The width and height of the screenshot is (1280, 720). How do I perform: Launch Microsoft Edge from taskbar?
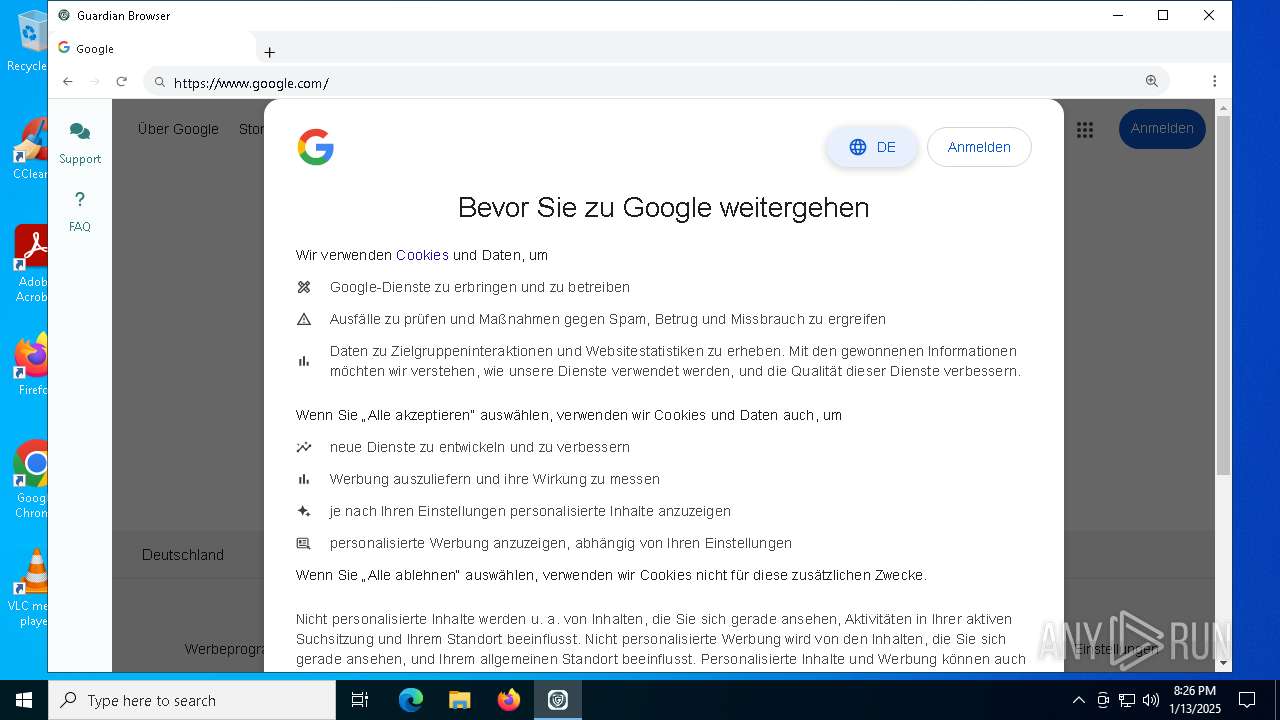tap(411, 700)
